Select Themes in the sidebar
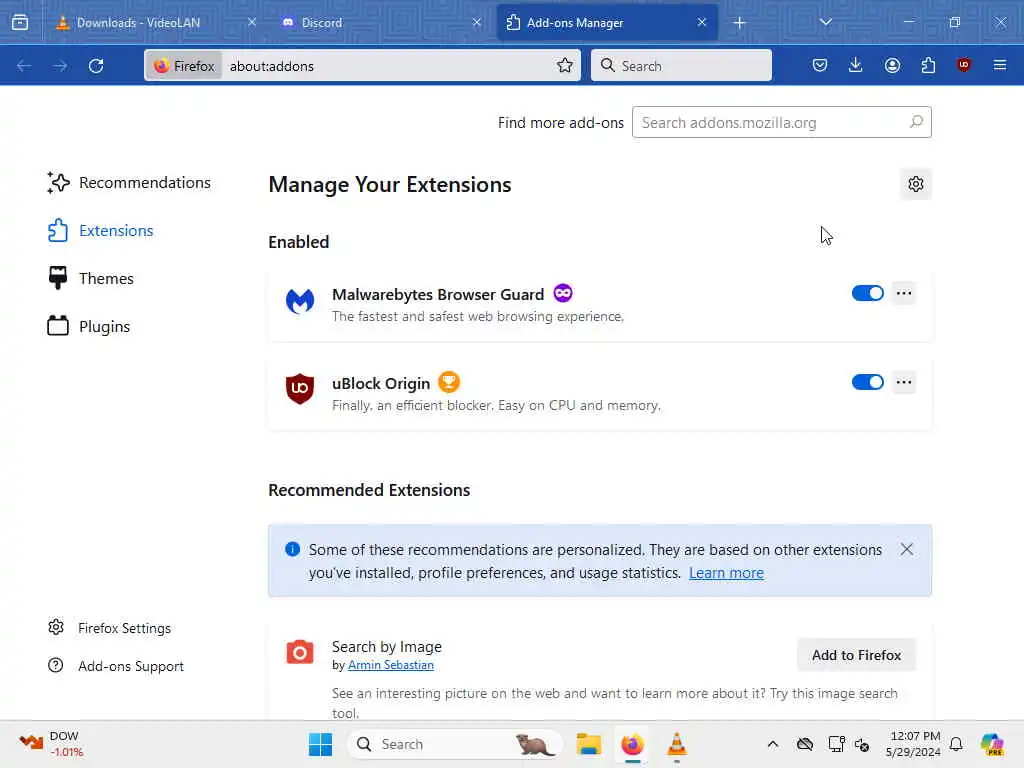This screenshot has width=1024, height=768. 91,278
